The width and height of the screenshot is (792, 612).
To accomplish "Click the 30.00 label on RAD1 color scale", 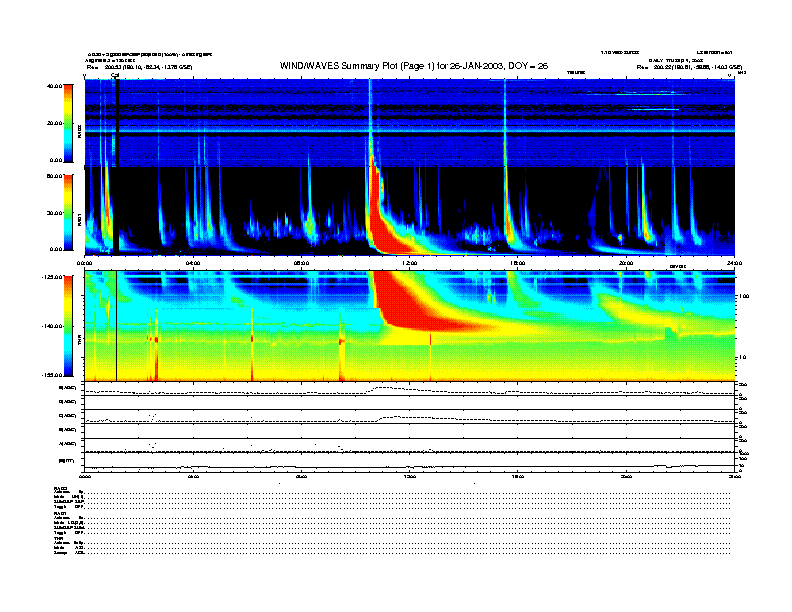I will (54, 213).
